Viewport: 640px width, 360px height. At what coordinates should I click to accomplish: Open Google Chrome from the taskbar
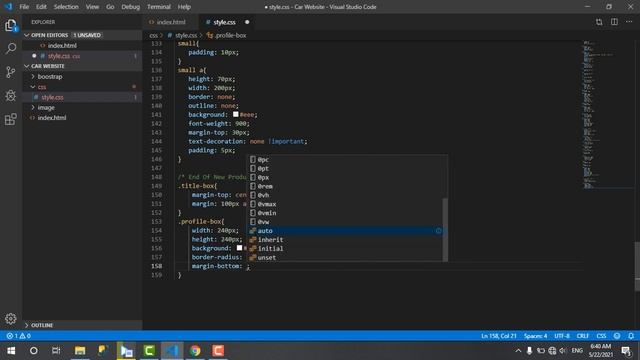[195, 351]
